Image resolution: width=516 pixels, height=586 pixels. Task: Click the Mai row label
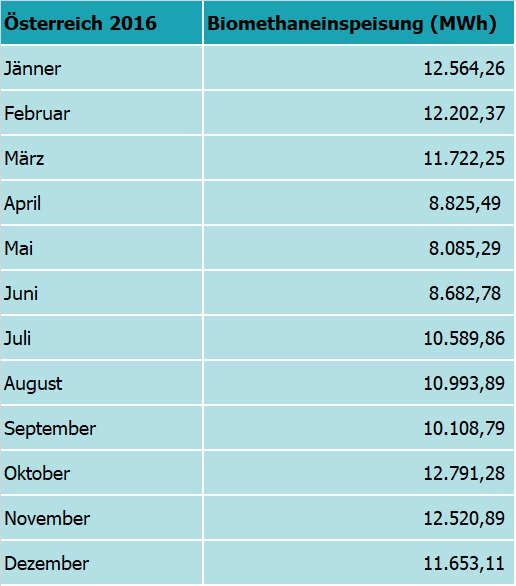pos(19,249)
